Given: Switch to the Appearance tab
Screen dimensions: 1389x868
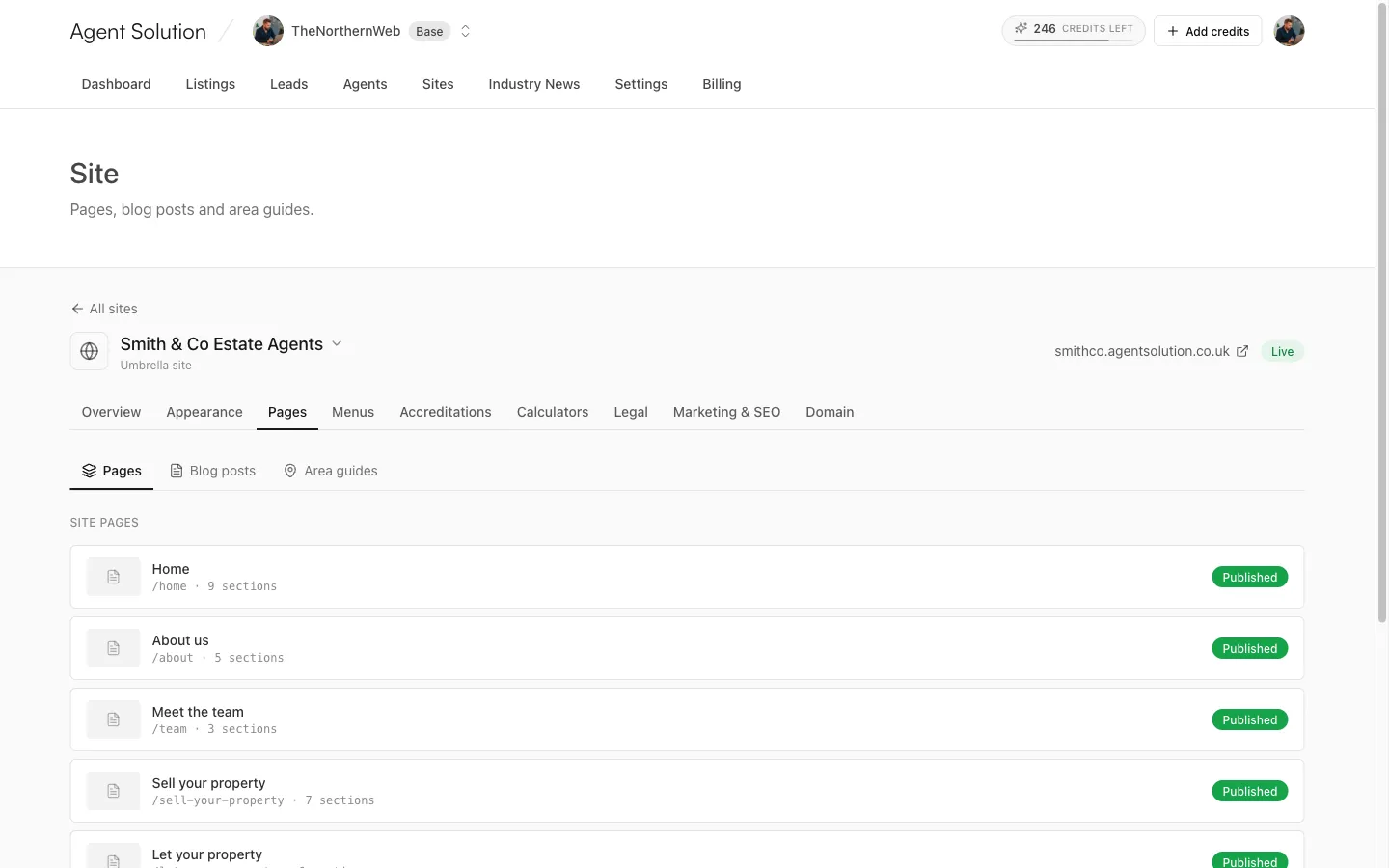Looking at the screenshot, I should point(204,412).
